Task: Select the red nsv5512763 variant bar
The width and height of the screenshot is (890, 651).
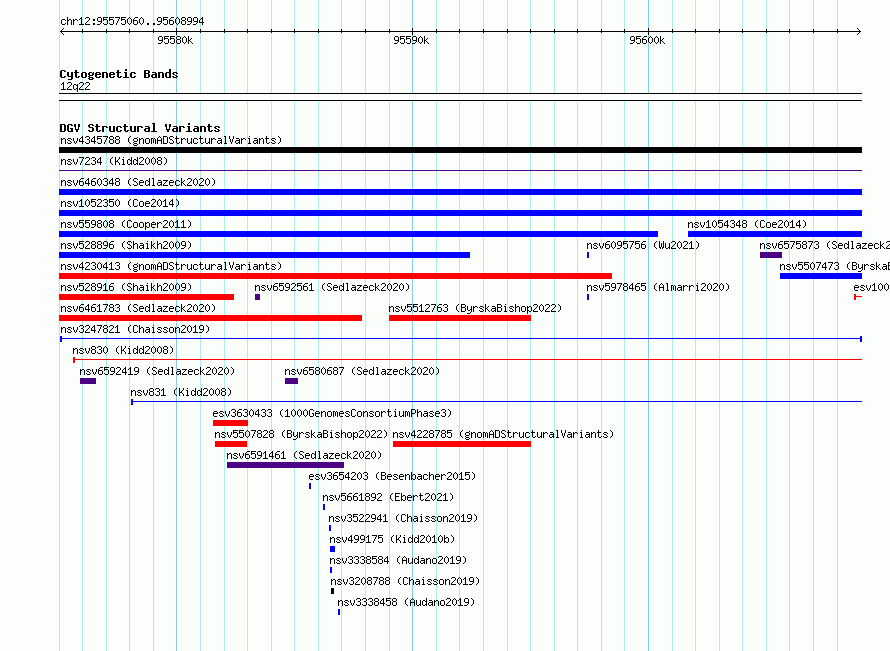Action: tap(460, 318)
